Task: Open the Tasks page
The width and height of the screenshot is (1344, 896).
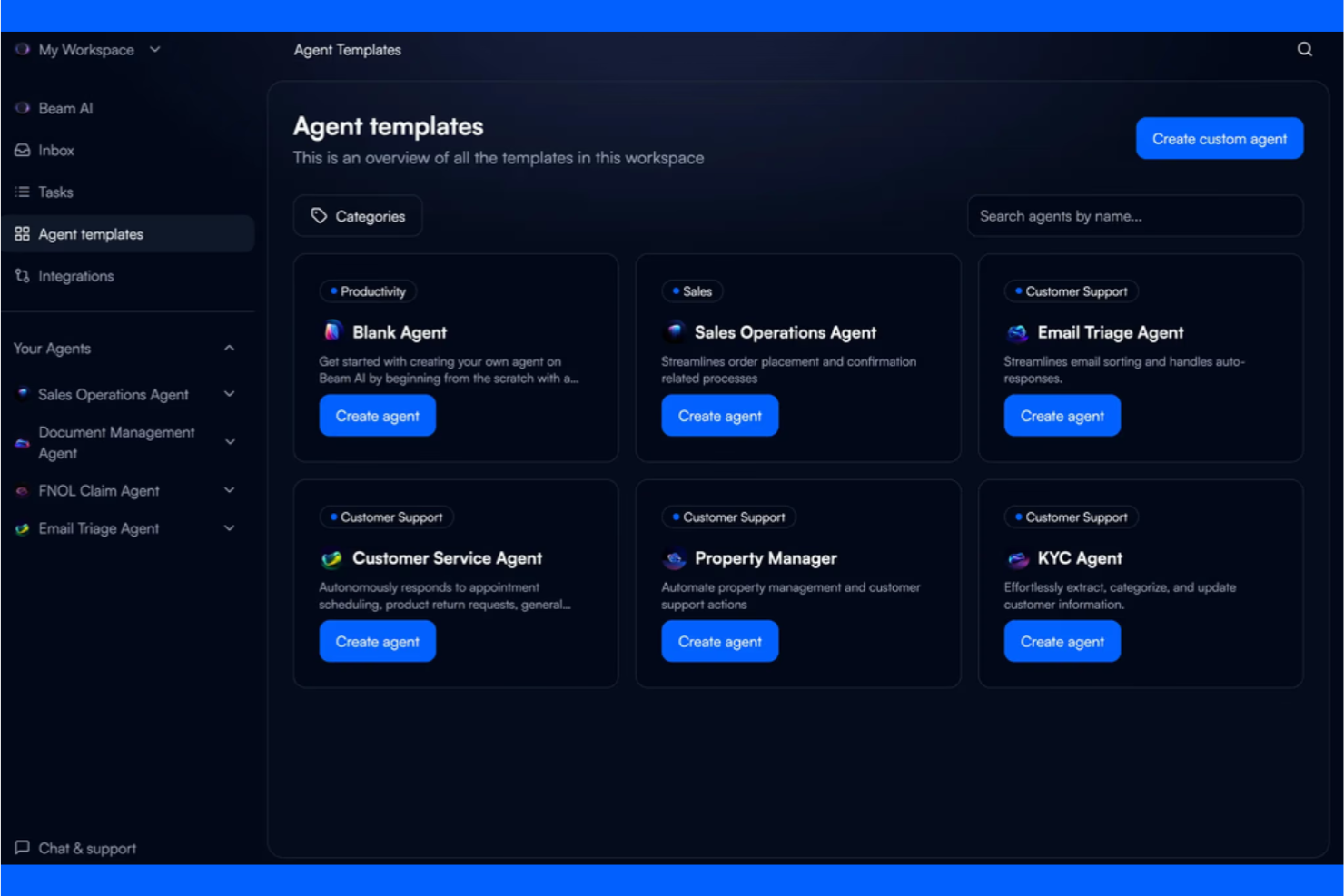Action: coord(128,192)
